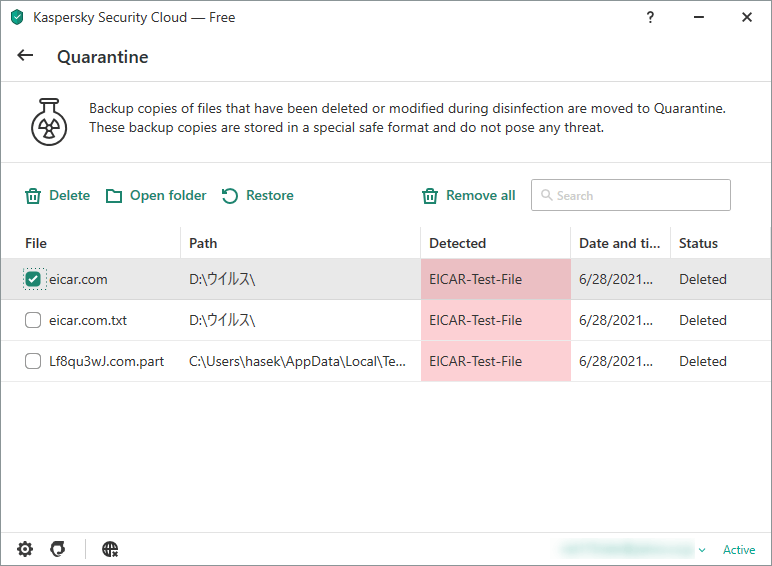The height and width of the screenshot is (566, 772).
Task: Sort by the Path column header
Action: [x=300, y=243]
